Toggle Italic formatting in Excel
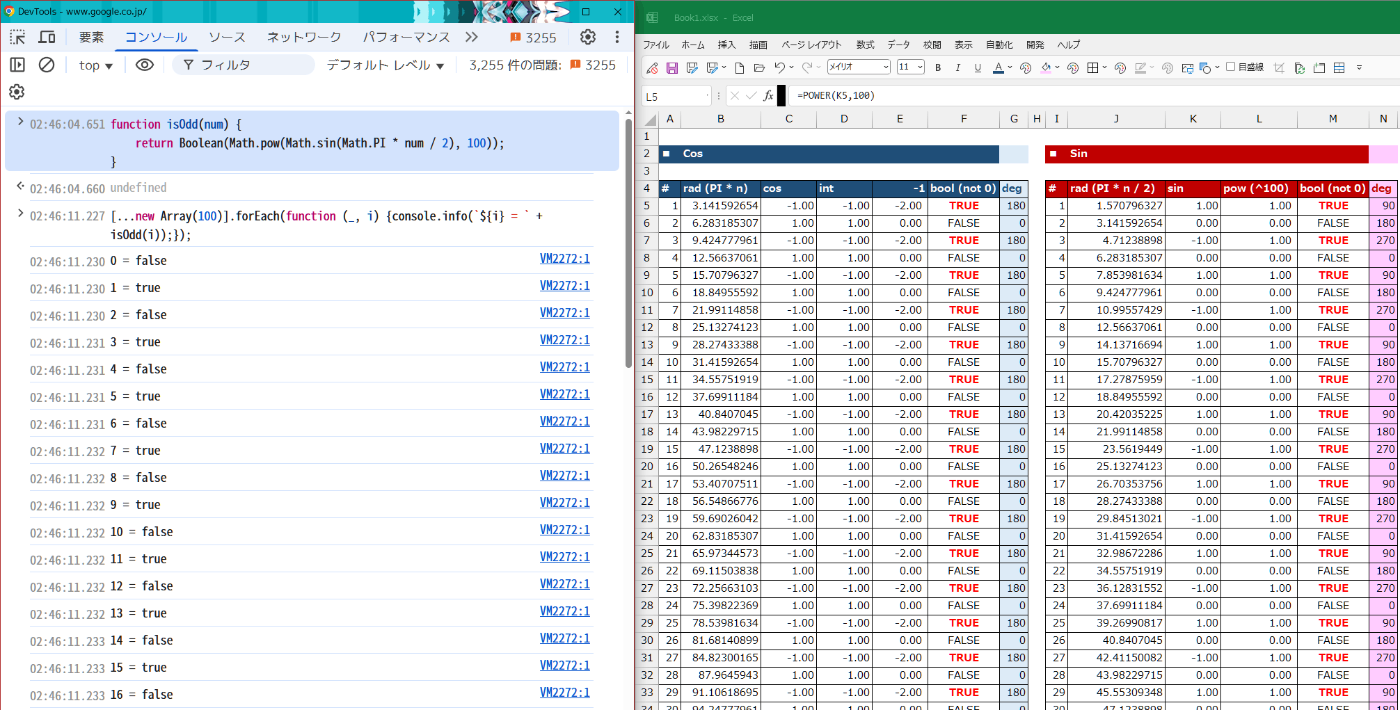The height and width of the screenshot is (710, 1400). (957, 68)
